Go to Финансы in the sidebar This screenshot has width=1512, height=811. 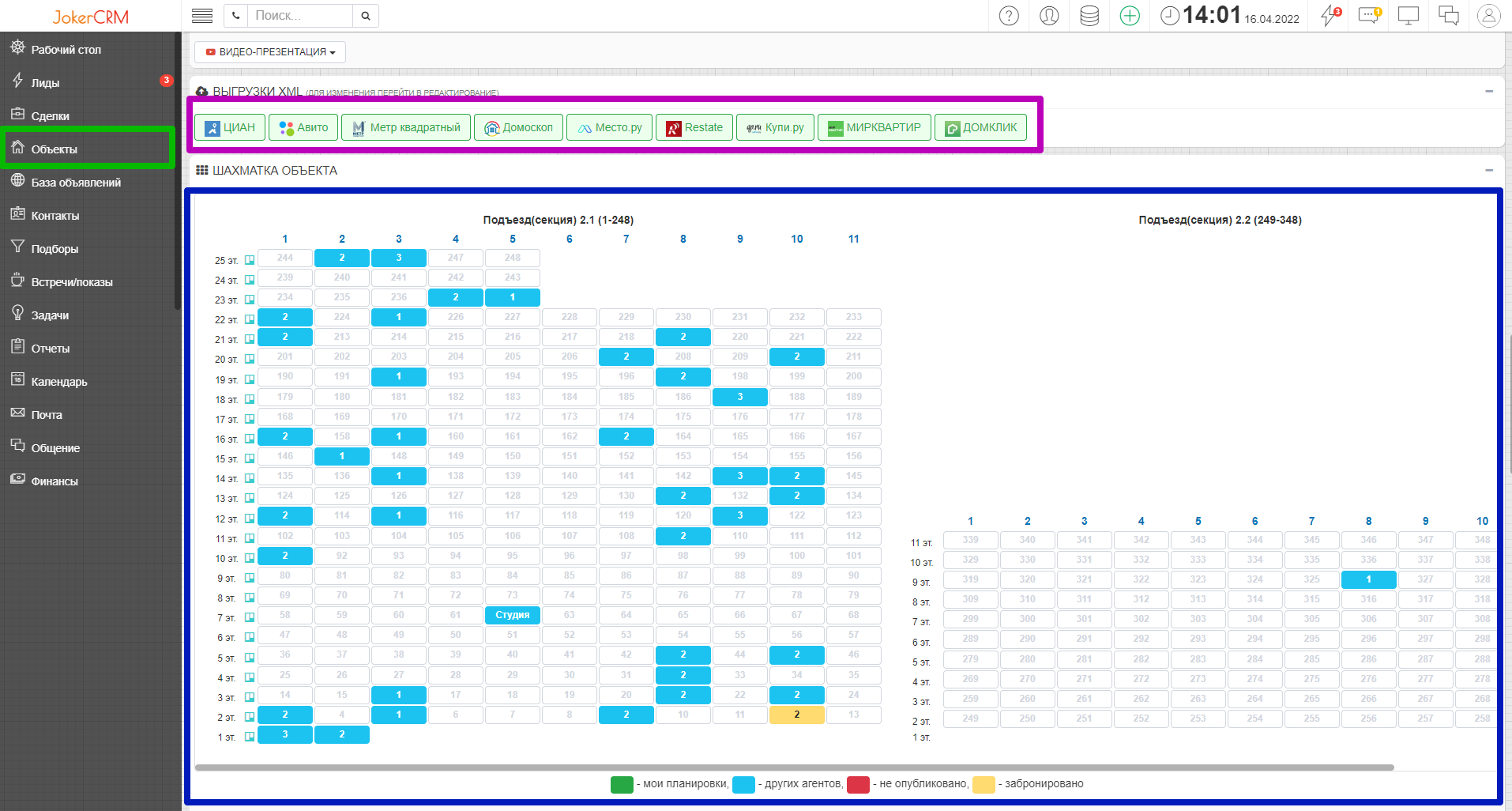[x=54, y=481]
